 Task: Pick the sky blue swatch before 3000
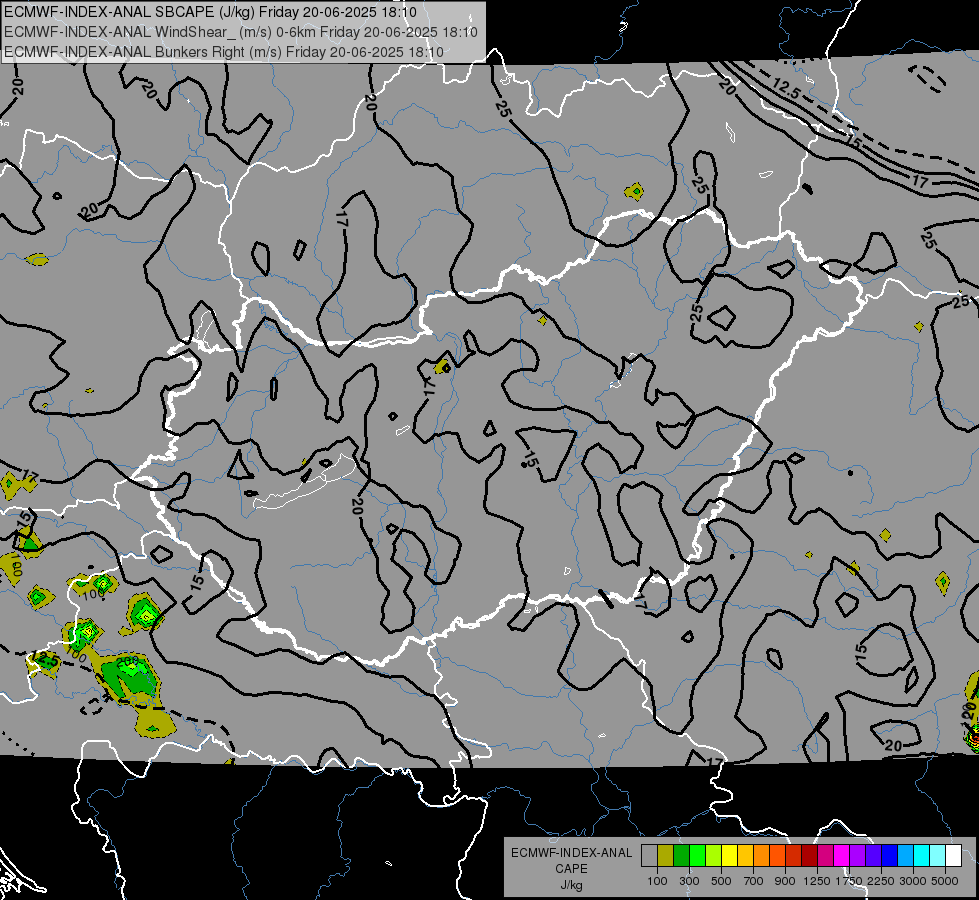(x=905, y=855)
